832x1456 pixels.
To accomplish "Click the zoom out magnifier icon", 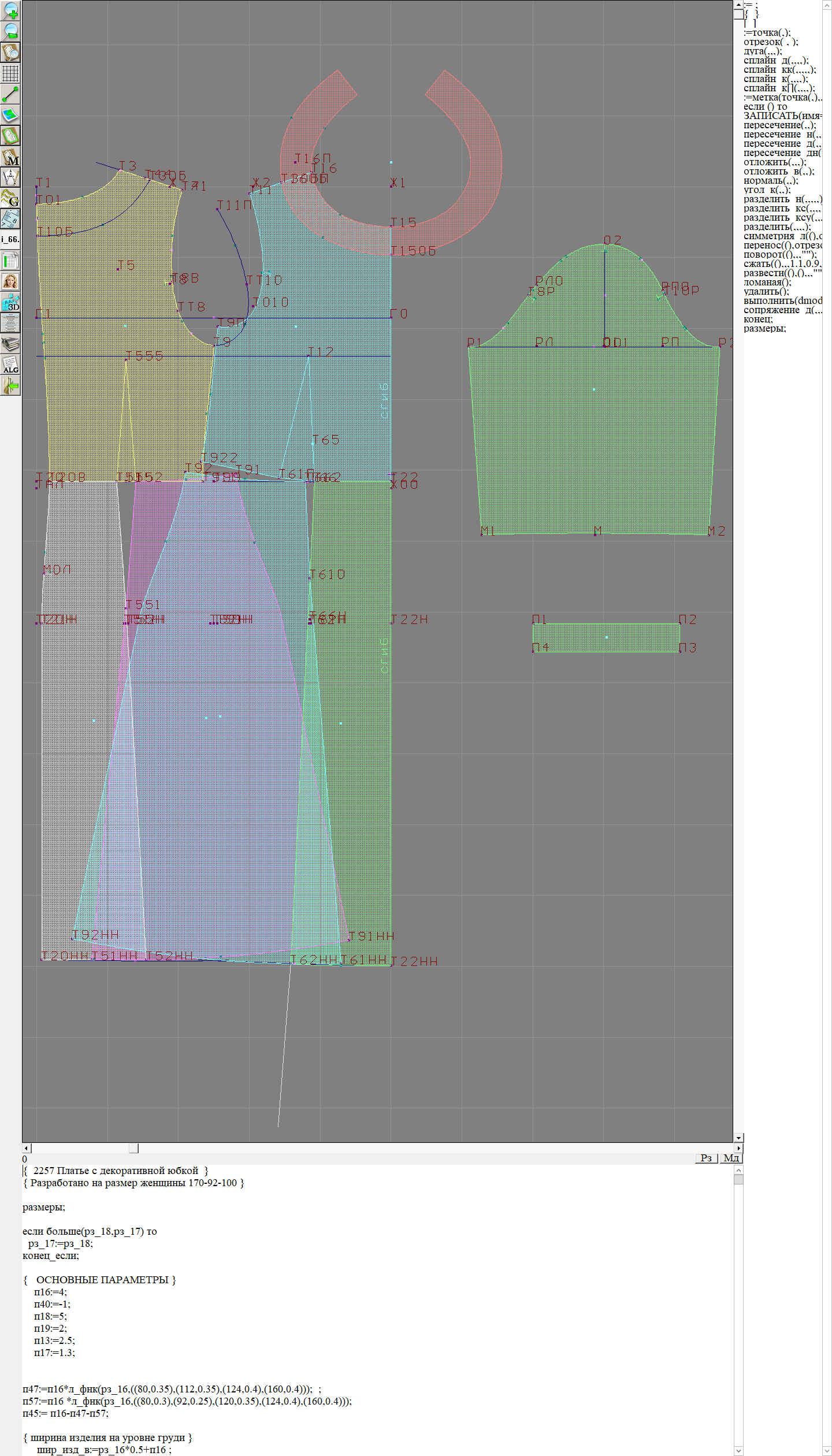I will (10, 31).
